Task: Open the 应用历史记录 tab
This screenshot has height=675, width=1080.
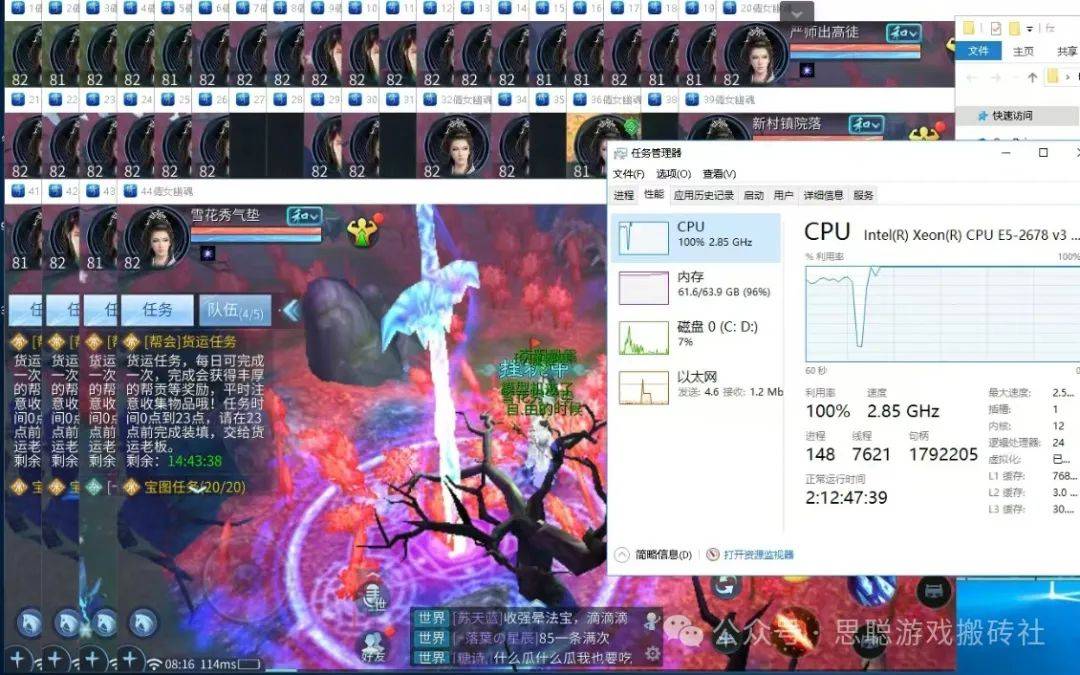Action: pyautogui.click(x=703, y=195)
